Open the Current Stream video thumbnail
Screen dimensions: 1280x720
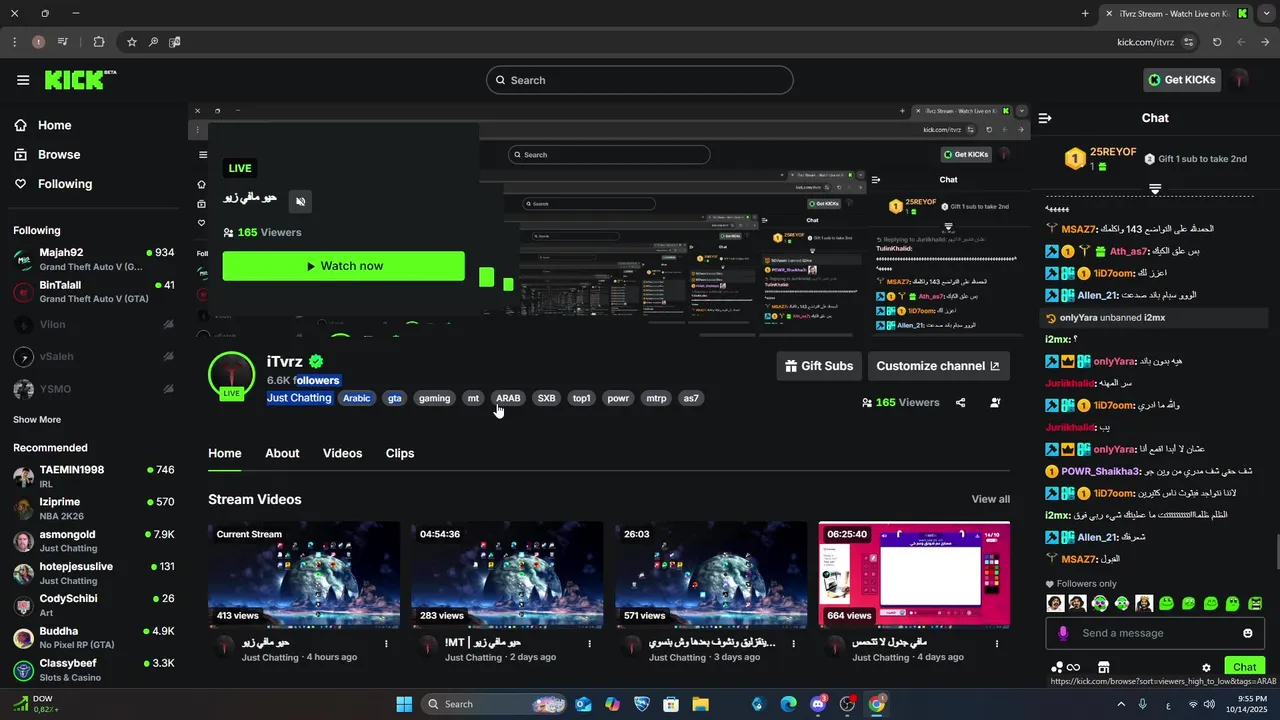pyautogui.click(x=304, y=575)
